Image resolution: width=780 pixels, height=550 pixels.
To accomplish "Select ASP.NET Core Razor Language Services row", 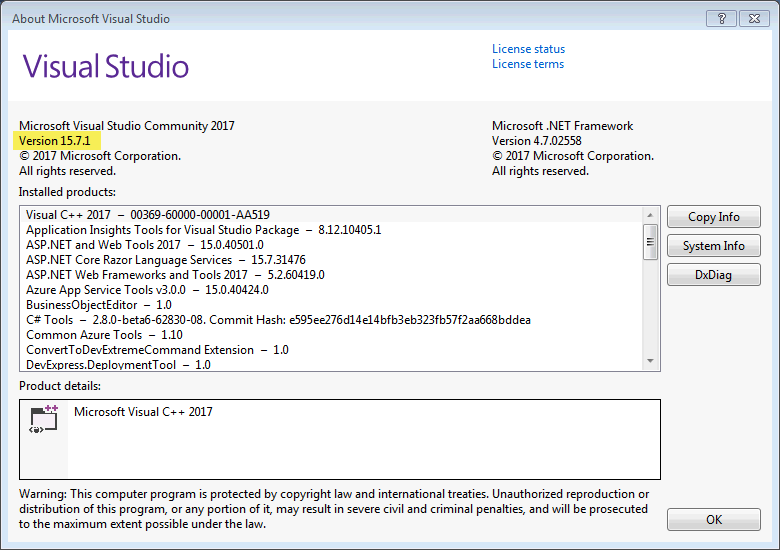I will point(333,260).
